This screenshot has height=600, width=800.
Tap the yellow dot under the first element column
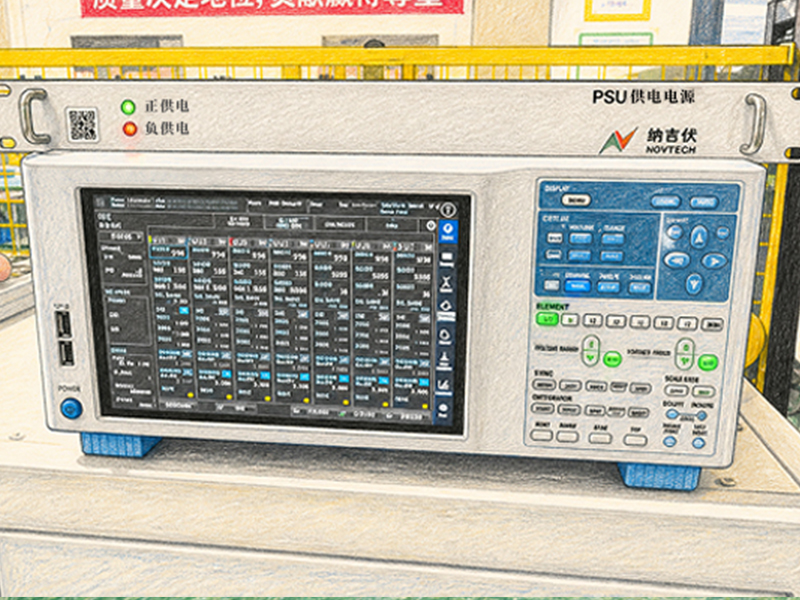click(x=190, y=394)
